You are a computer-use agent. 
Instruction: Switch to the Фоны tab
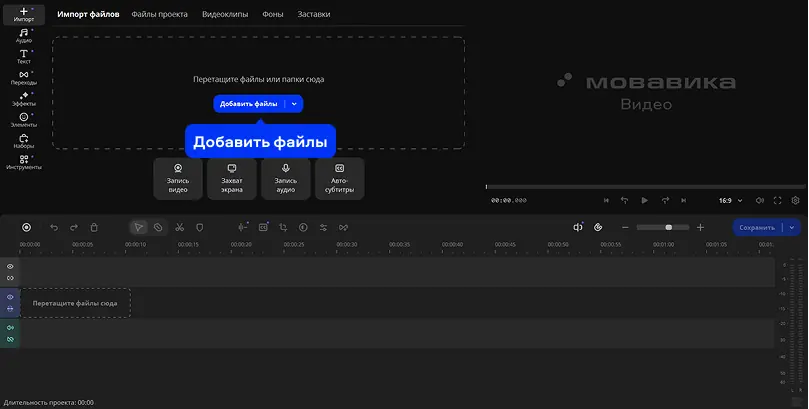pyautogui.click(x=272, y=14)
